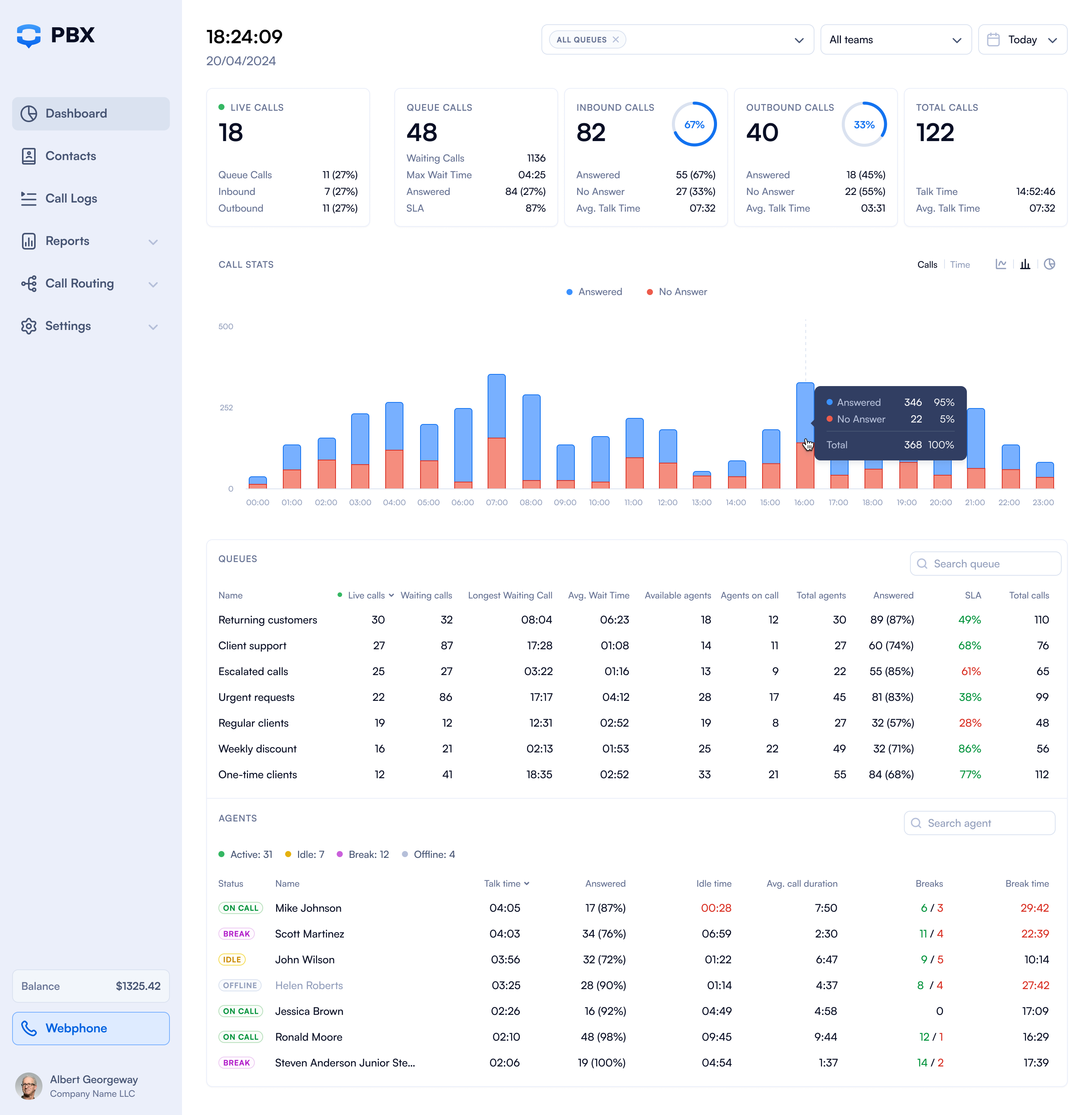1092x1115 pixels.
Task: Open the calendar date icon
Action: pos(993,39)
